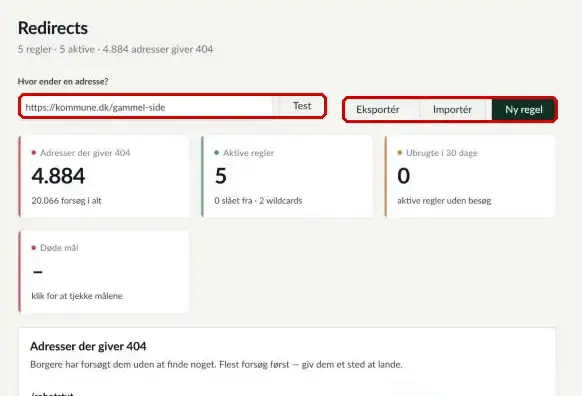Image resolution: width=582 pixels, height=396 pixels.
Task: Click the 'Adresser der giver 404' section heading
Action: click(88, 346)
